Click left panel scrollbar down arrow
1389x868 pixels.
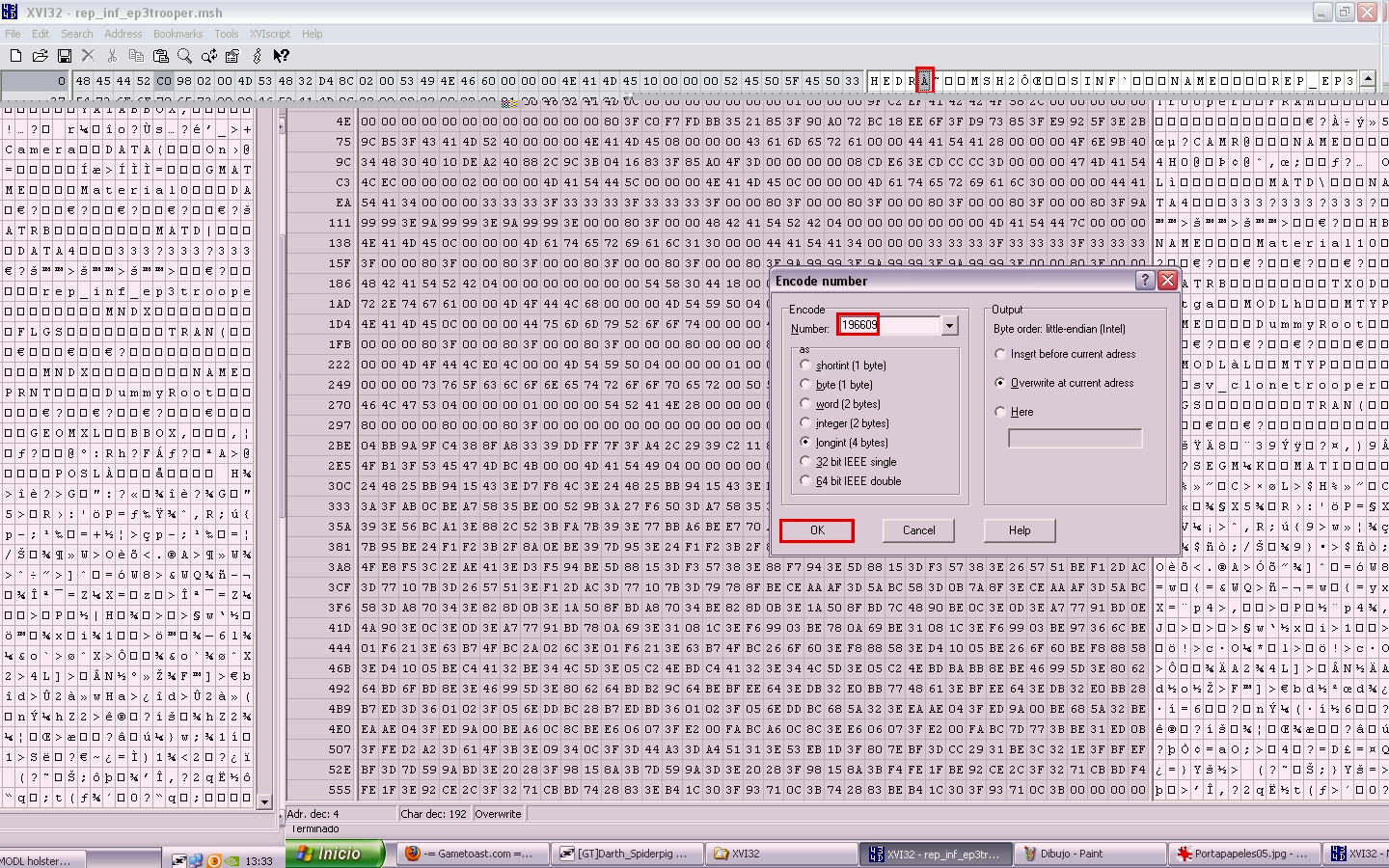coord(265,801)
